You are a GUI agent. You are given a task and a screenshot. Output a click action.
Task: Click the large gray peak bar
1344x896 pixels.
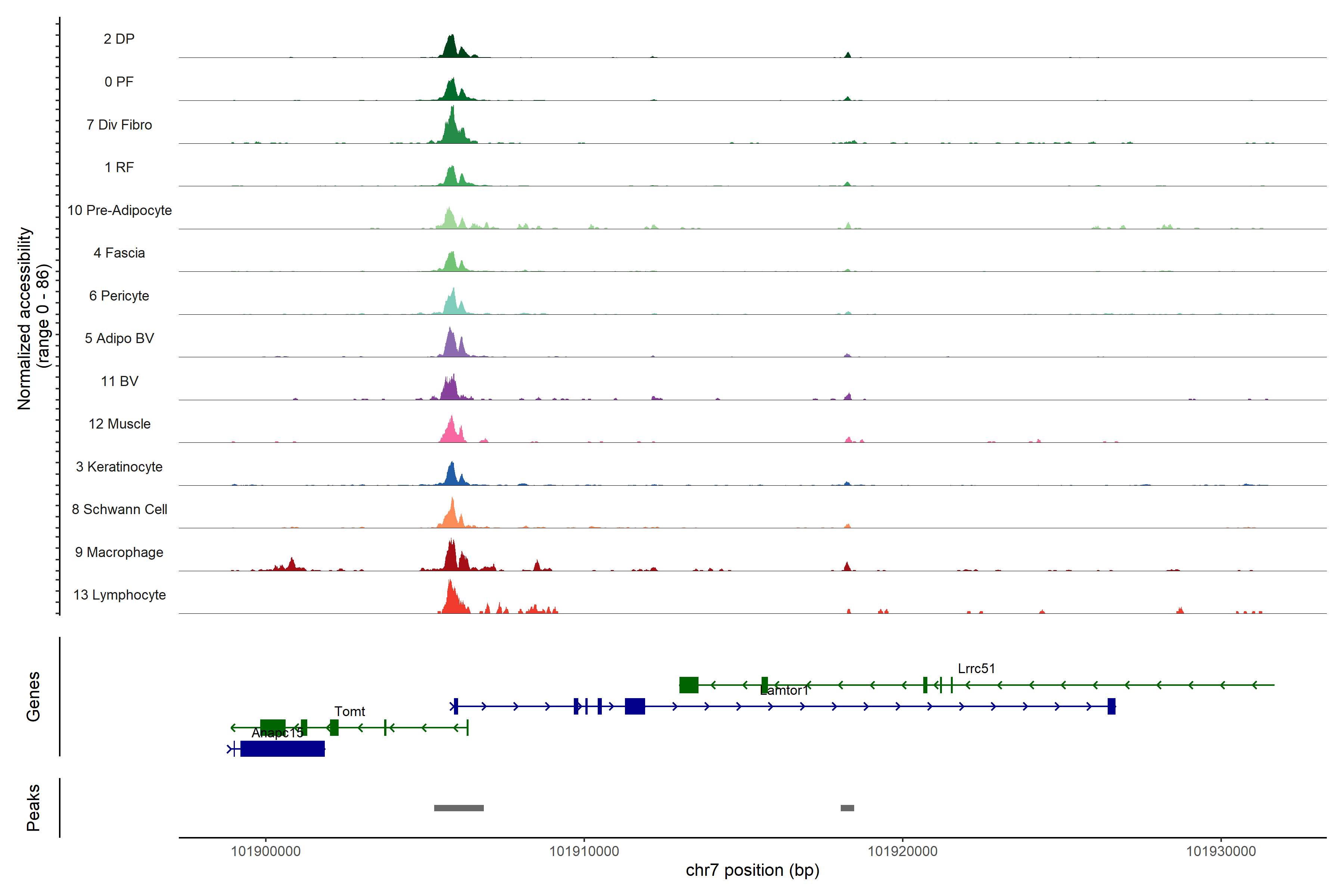(x=458, y=808)
